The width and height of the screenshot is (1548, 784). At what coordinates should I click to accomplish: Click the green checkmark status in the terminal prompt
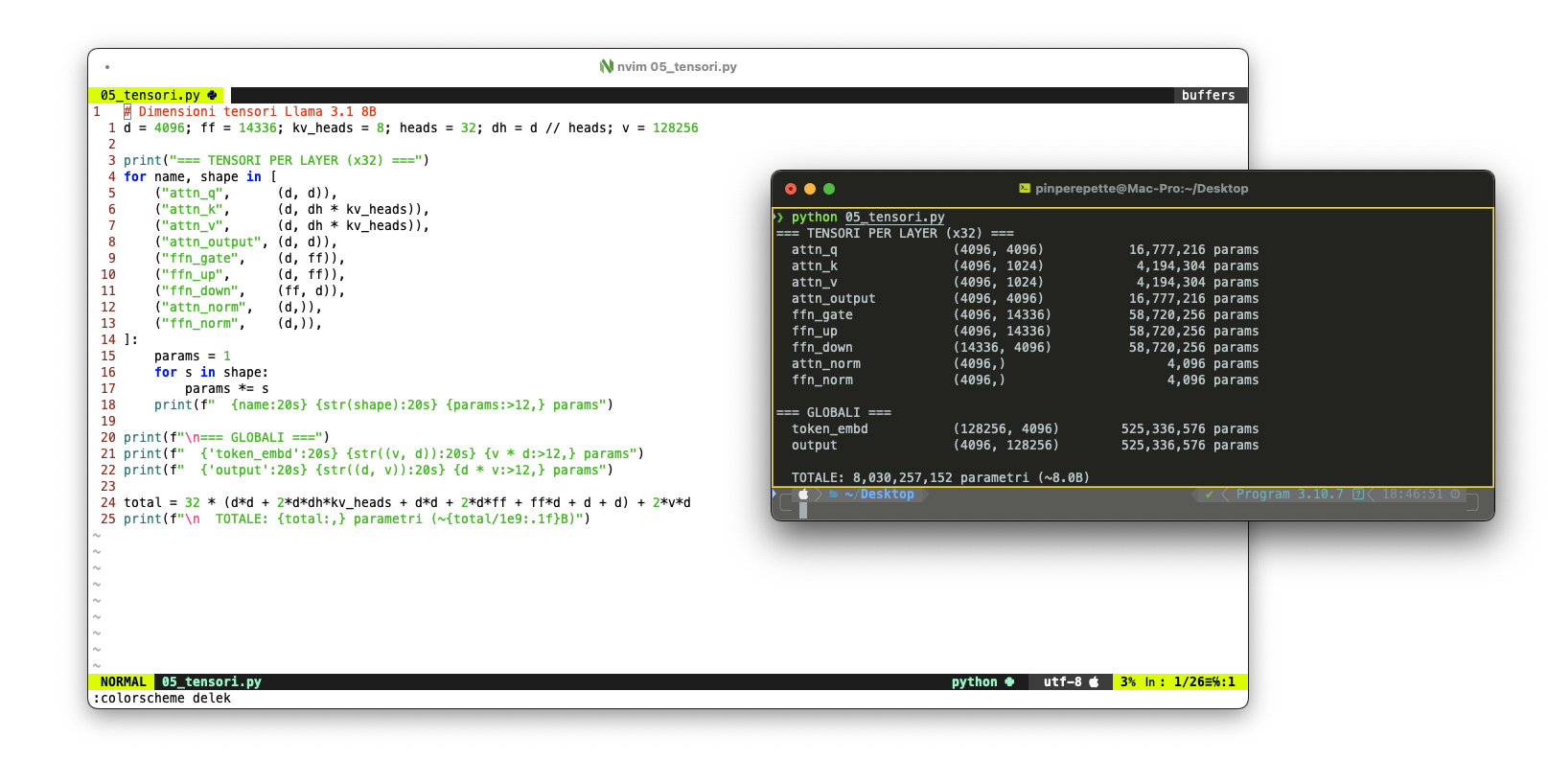point(1210,495)
